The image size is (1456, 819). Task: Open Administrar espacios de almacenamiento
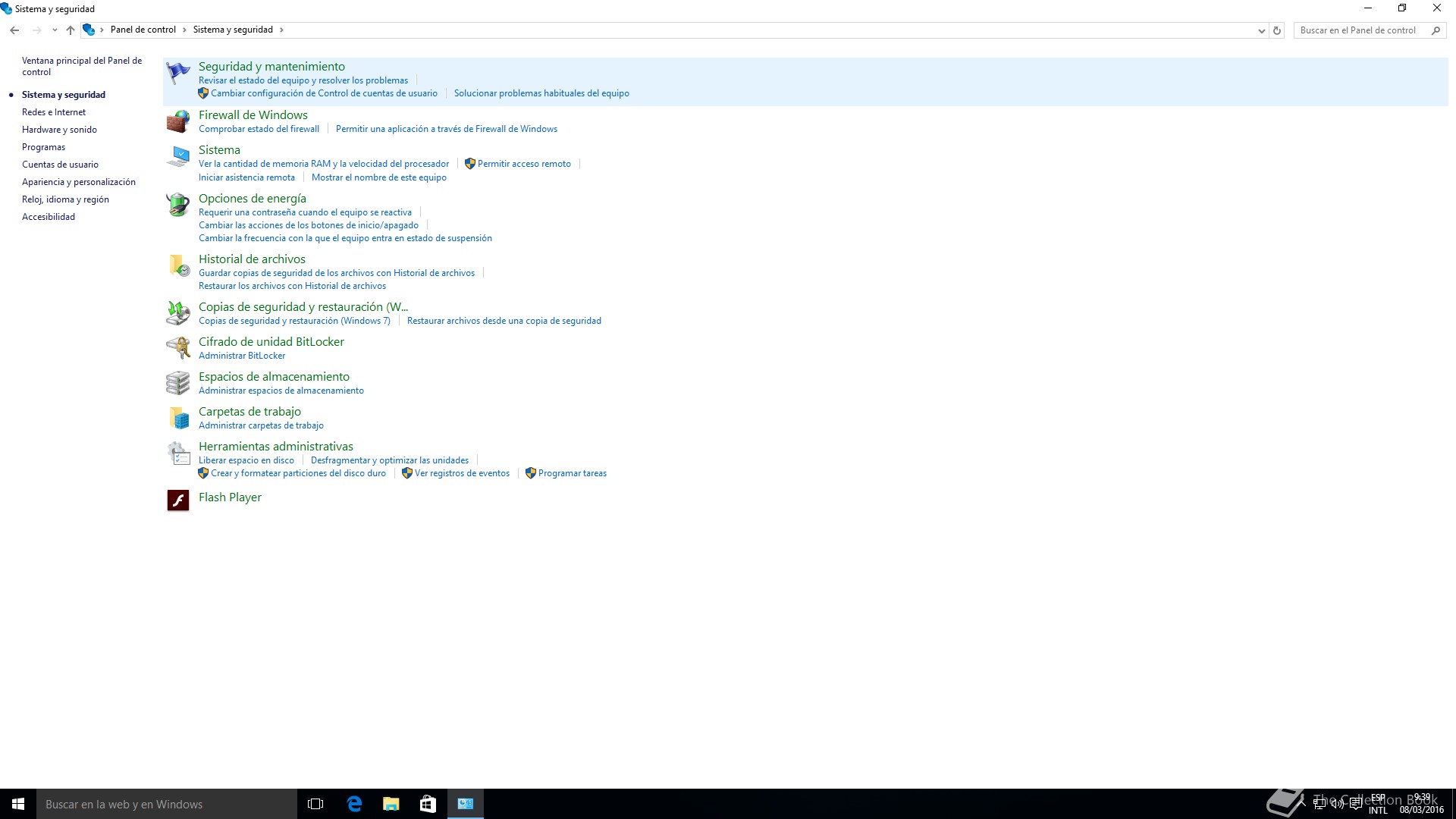click(281, 391)
